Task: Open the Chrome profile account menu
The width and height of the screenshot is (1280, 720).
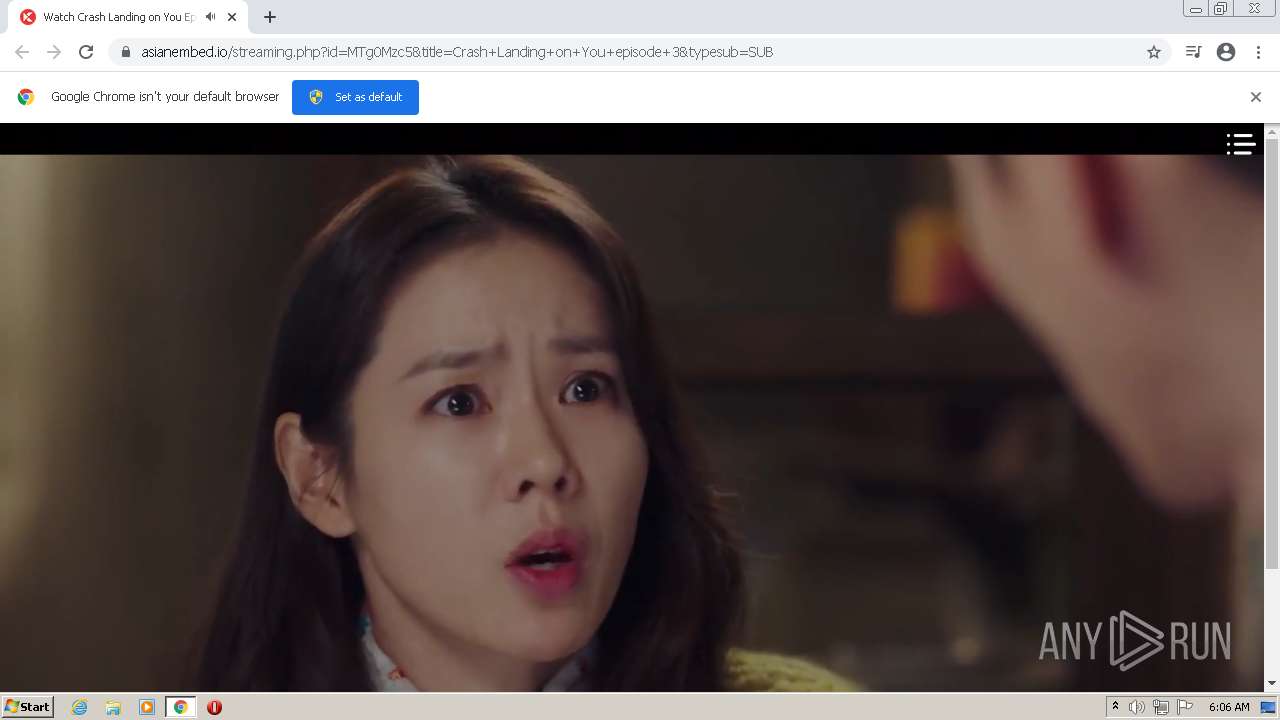Action: tap(1226, 52)
